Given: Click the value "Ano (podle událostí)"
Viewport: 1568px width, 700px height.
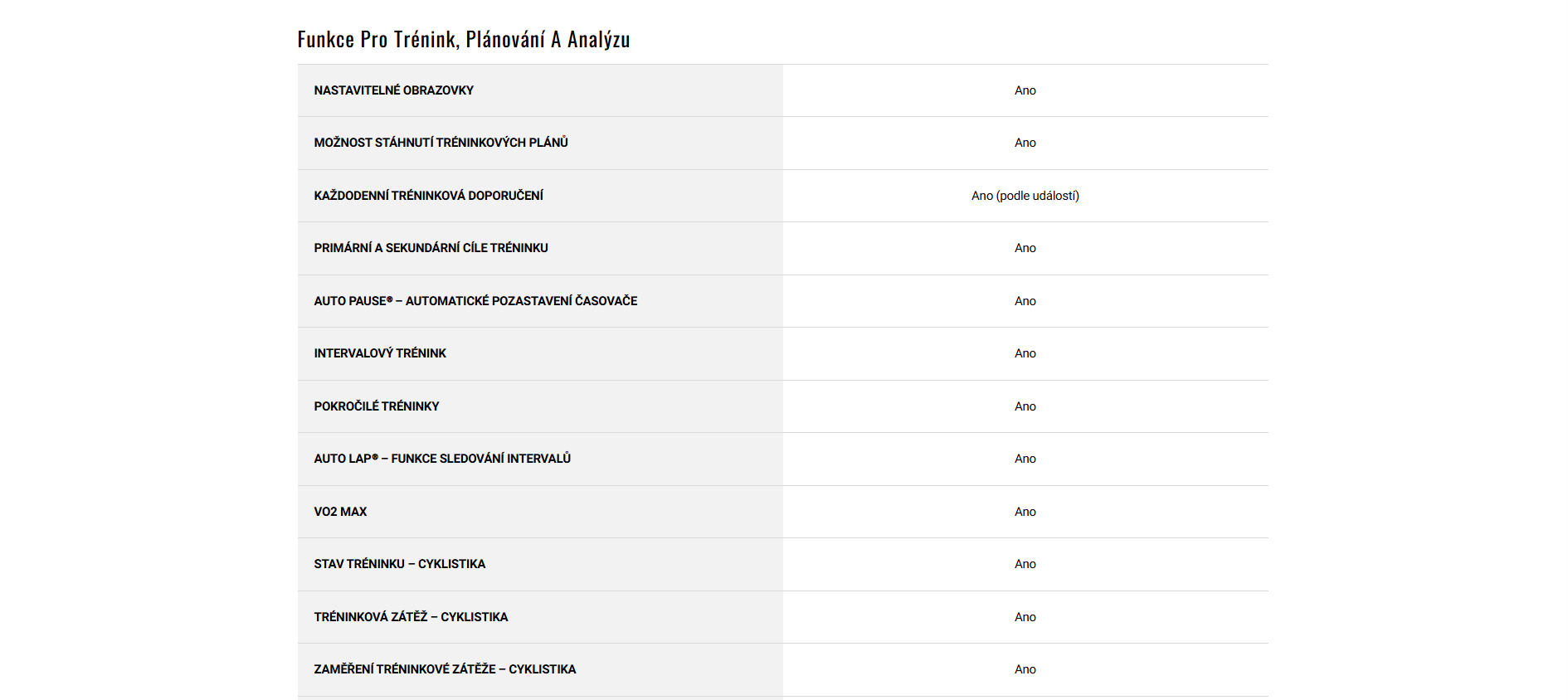Looking at the screenshot, I should [x=1025, y=196].
